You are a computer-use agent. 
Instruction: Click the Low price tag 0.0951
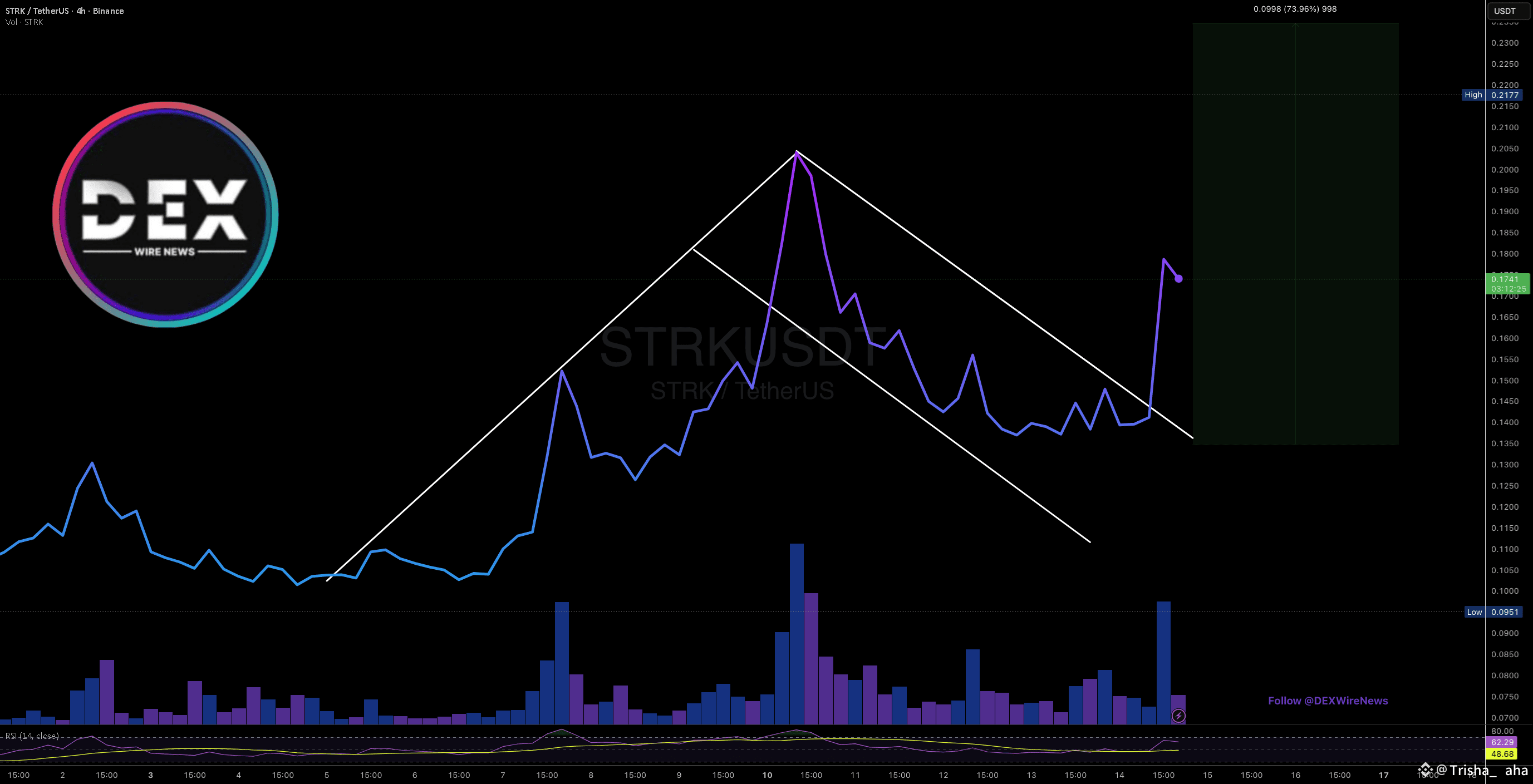click(x=1504, y=612)
